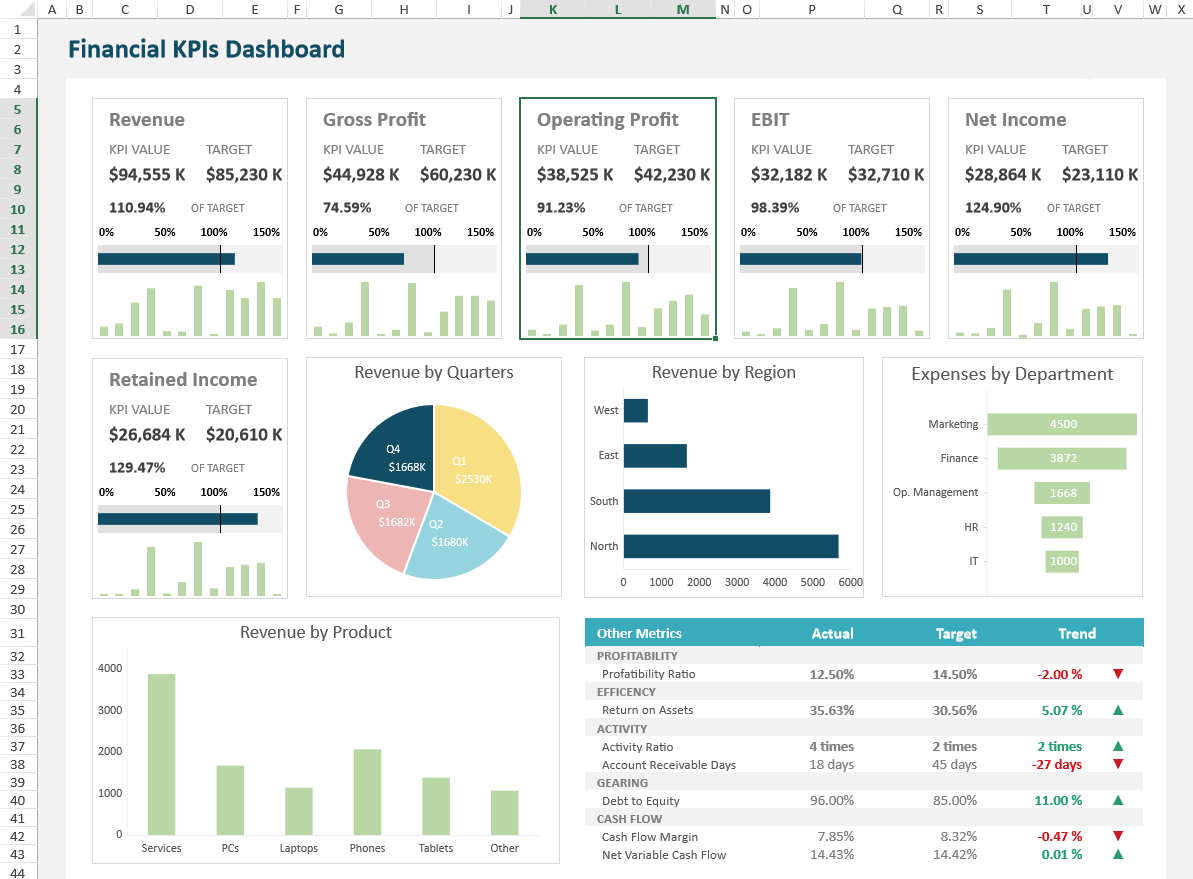
Task: Select the Services bar in Revenue by Product
Action: pyautogui.click(x=161, y=754)
